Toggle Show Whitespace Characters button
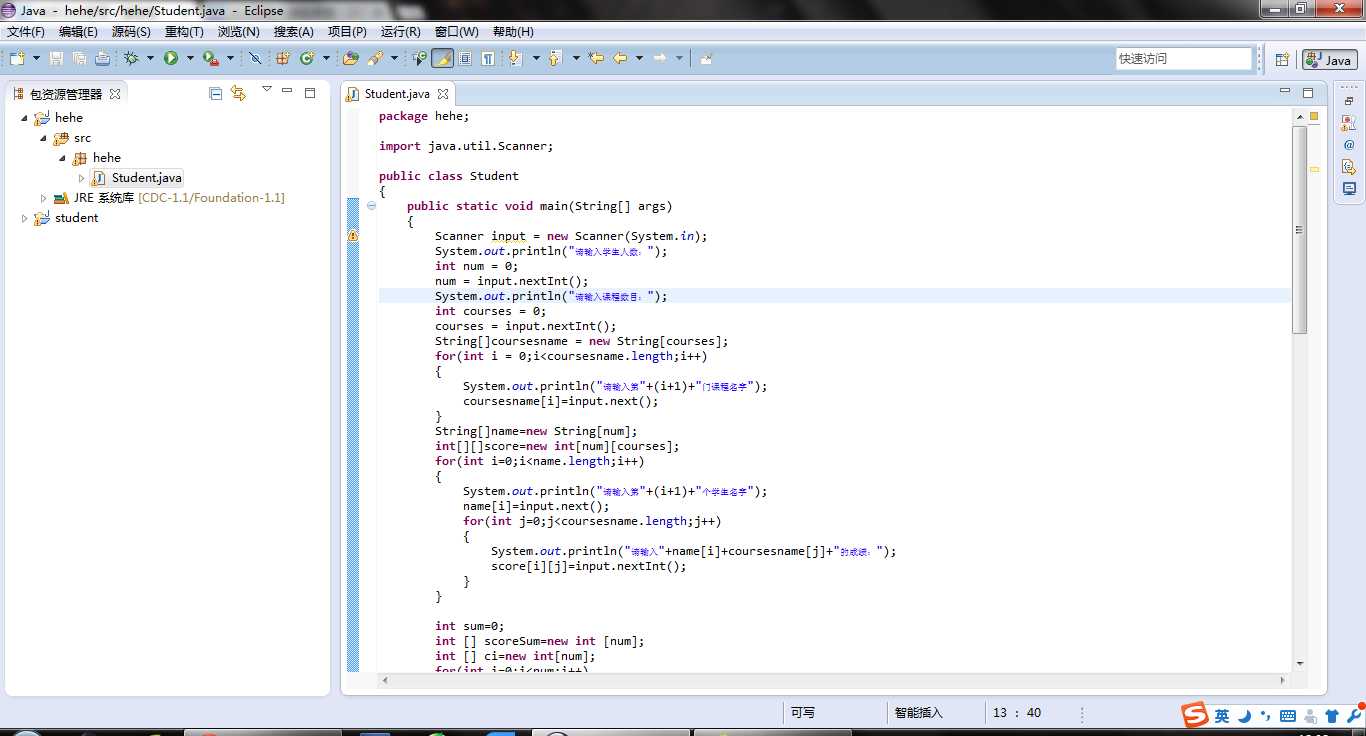The width and height of the screenshot is (1366, 736). click(488, 59)
